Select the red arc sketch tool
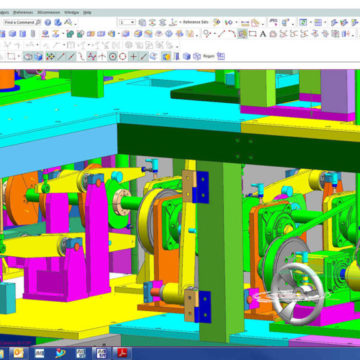The height and width of the screenshot is (360, 360). click(232, 34)
